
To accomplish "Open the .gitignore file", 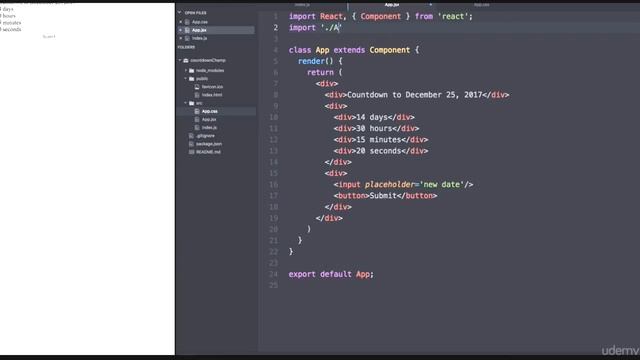I will pos(205,136).
